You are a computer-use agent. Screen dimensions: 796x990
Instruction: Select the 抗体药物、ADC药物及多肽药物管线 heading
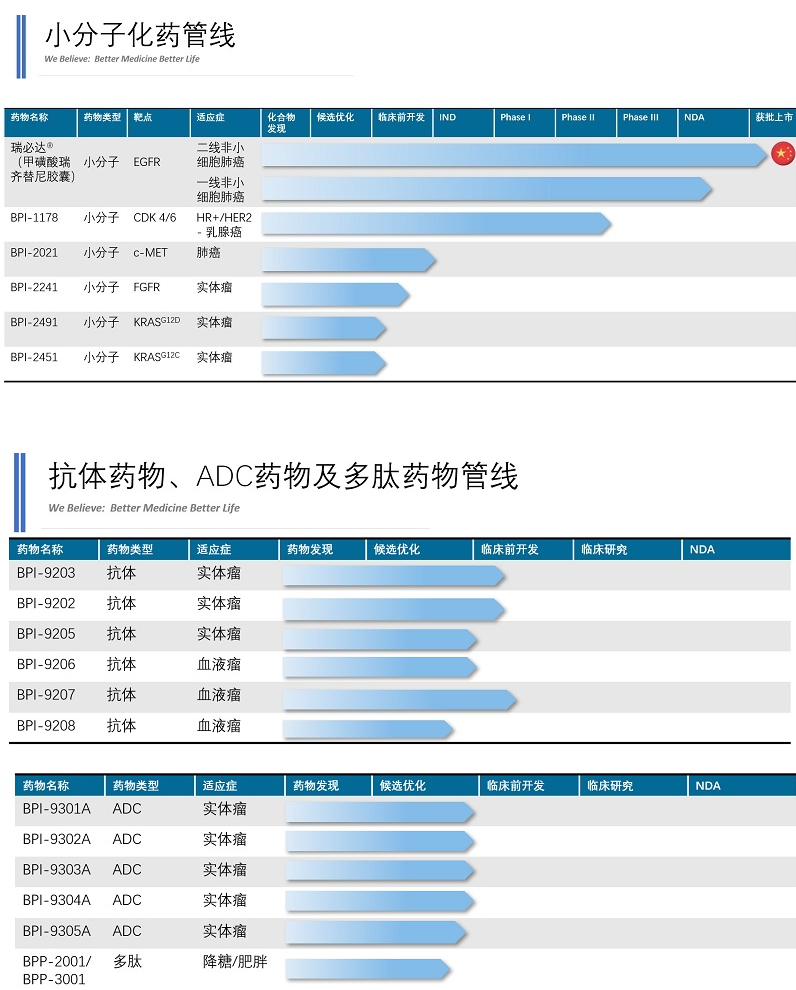coord(283,475)
